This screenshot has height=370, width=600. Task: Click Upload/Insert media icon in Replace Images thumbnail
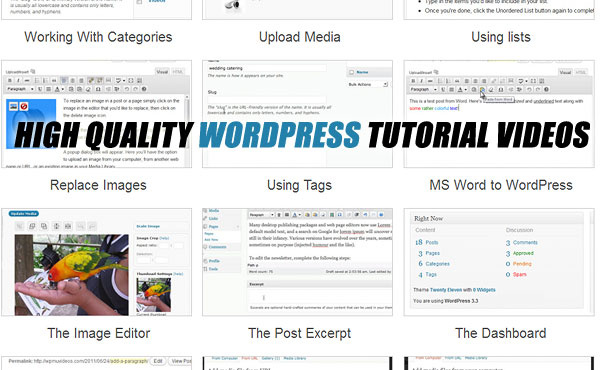click(x=33, y=72)
